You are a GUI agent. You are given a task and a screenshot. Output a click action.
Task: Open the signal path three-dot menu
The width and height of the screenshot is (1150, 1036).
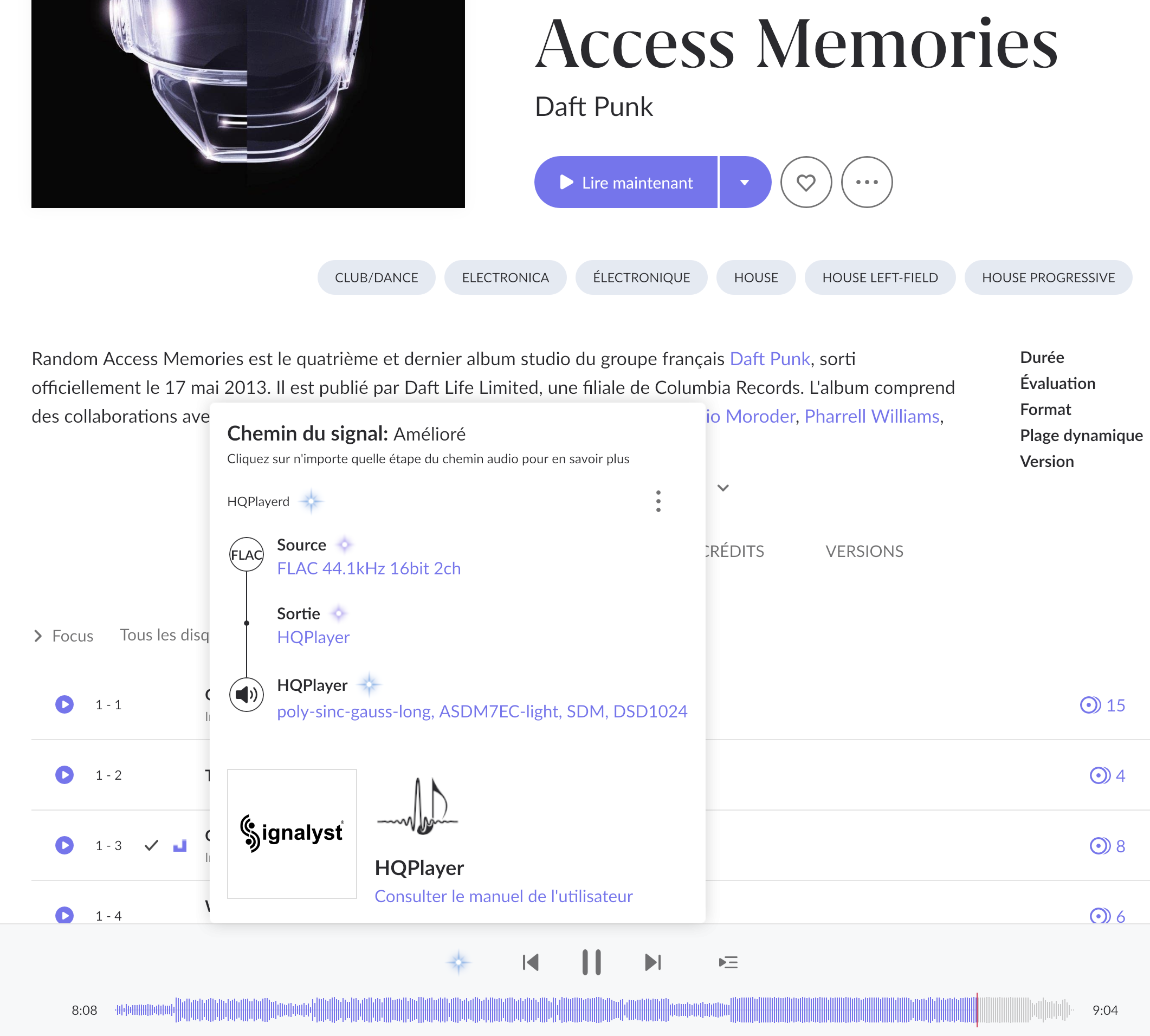[658, 502]
